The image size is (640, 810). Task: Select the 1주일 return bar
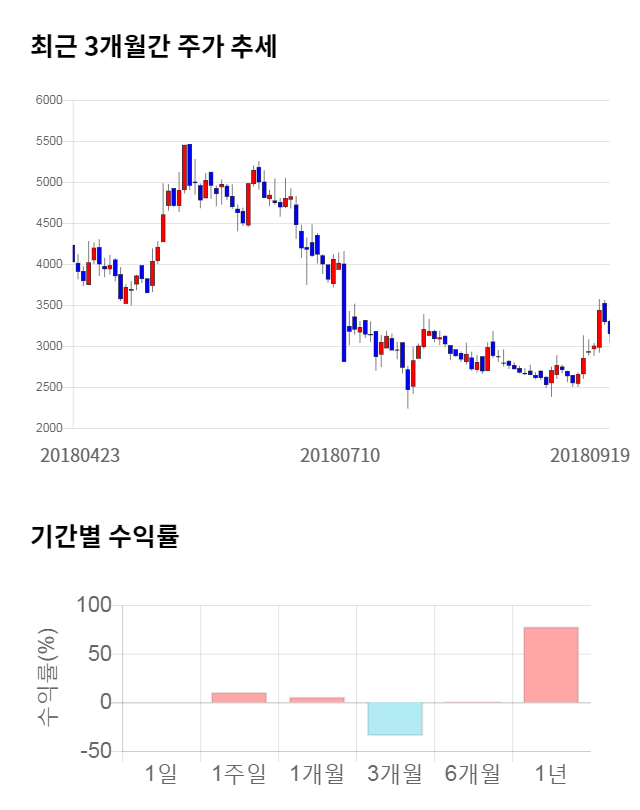[x=239, y=697]
